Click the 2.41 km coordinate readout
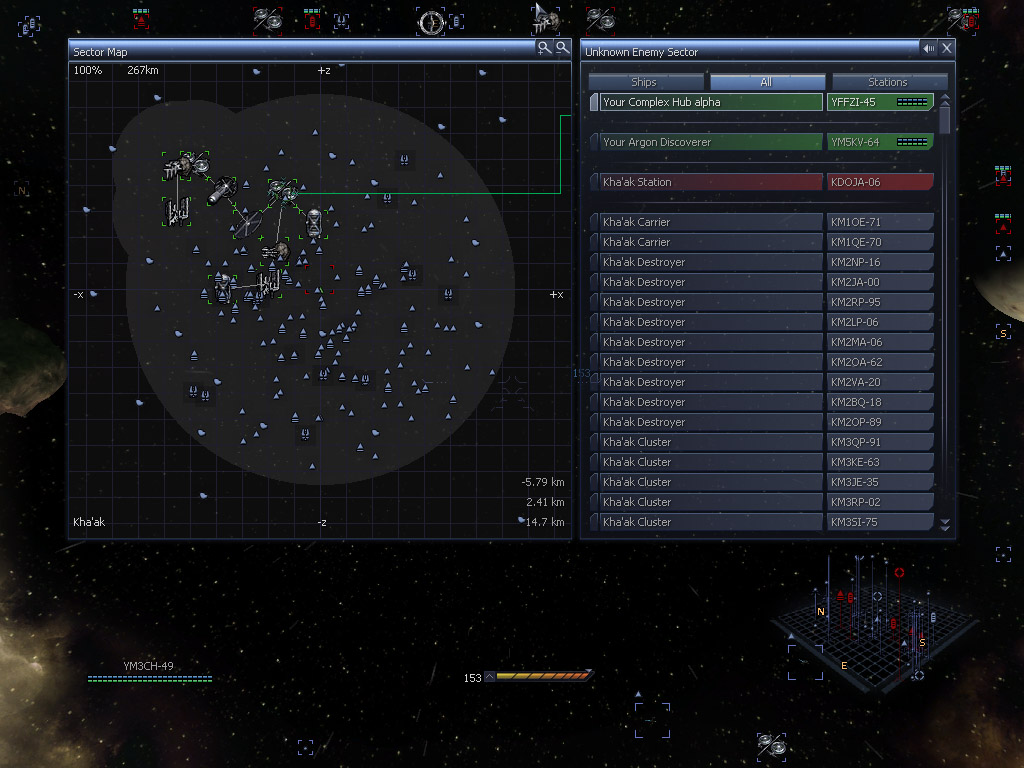The image size is (1024, 768). pyautogui.click(x=545, y=502)
